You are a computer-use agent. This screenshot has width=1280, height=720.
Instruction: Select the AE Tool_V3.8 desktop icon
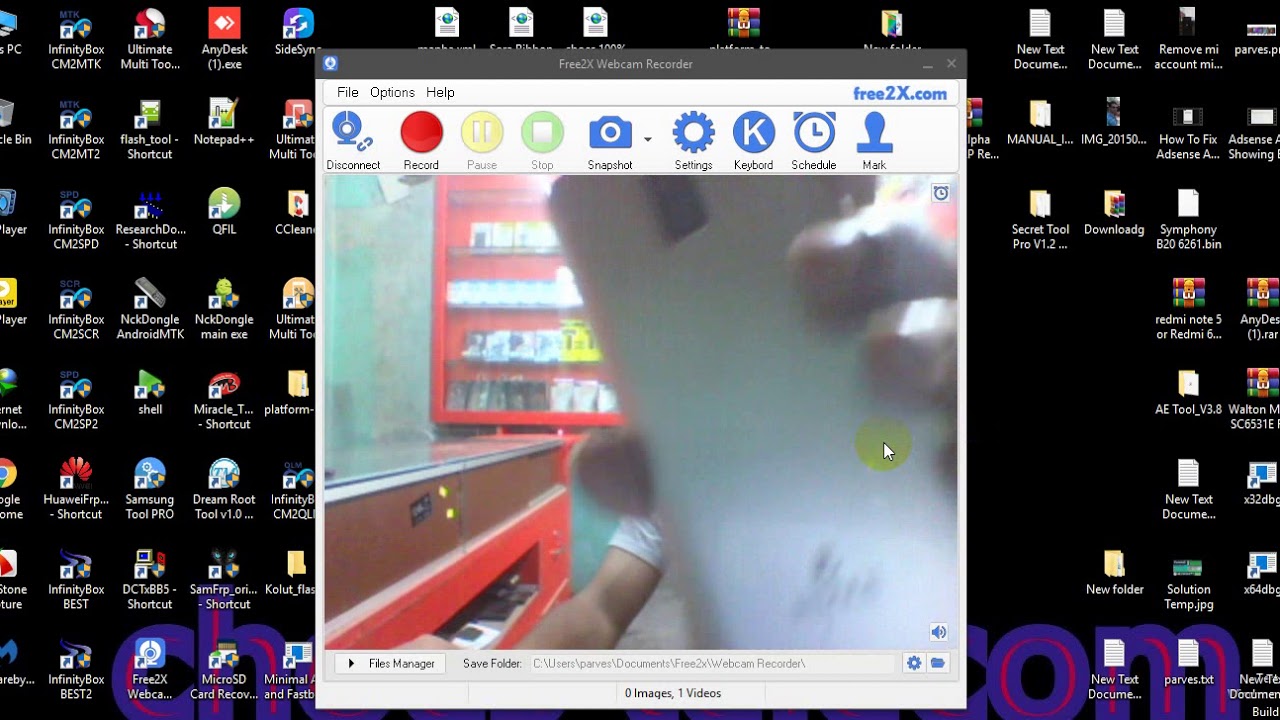[1188, 392]
